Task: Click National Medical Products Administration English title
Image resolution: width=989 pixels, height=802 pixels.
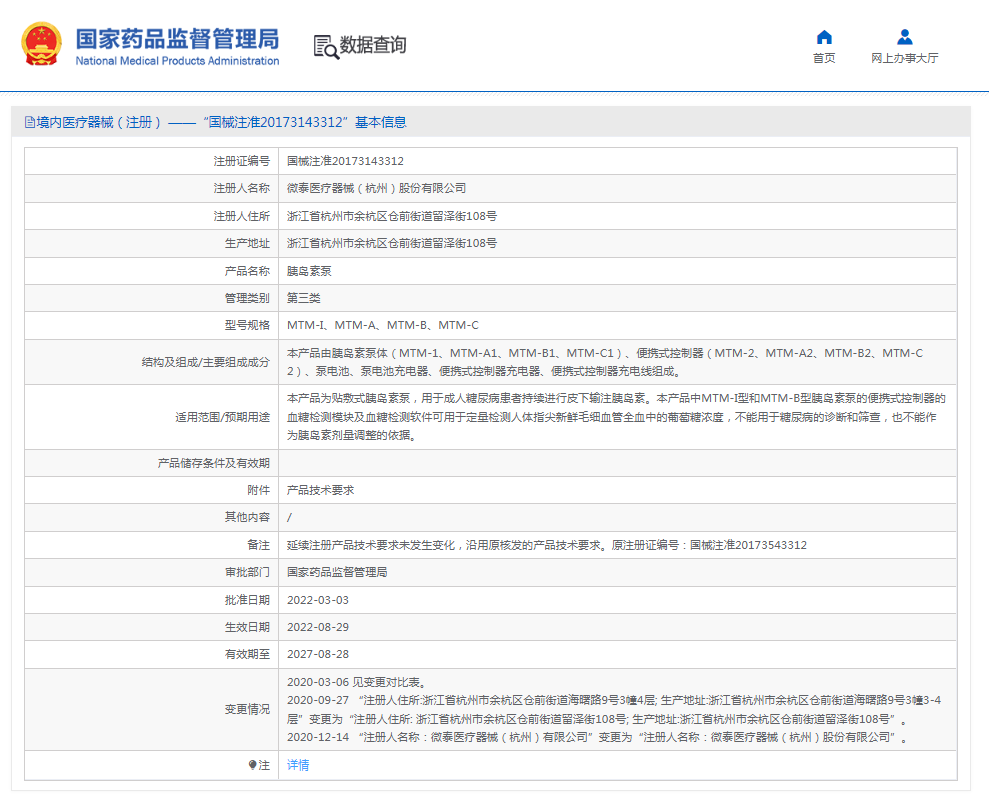Action: pyautogui.click(x=175, y=59)
